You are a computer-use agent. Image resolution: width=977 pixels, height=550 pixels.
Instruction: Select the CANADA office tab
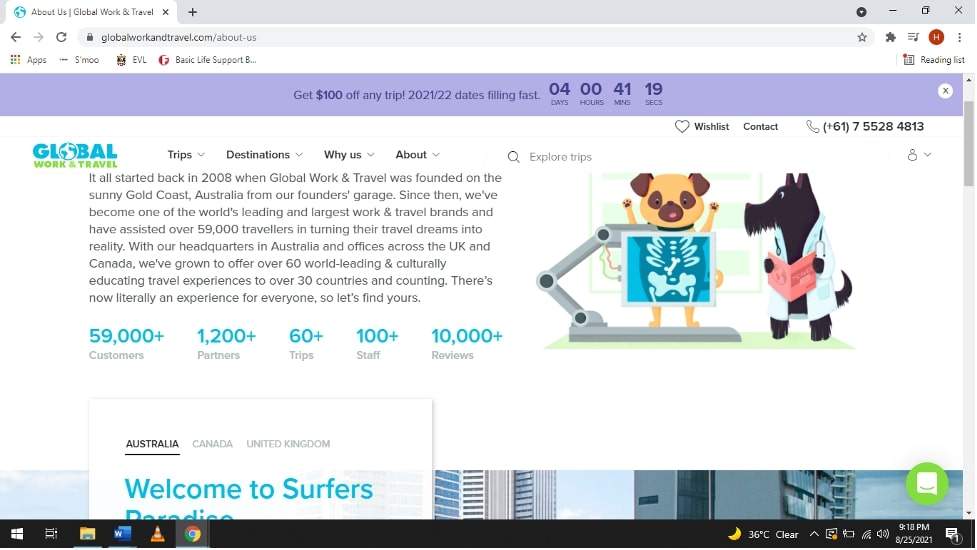(x=212, y=444)
